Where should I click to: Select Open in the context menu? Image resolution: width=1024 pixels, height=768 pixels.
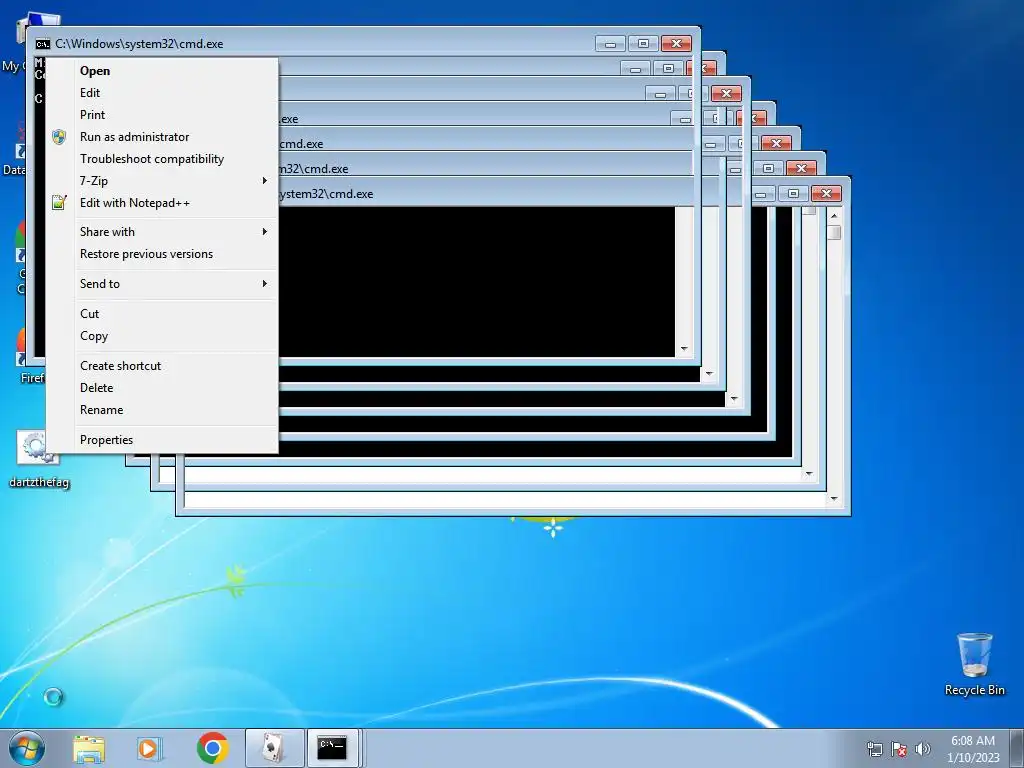coord(163,71)
